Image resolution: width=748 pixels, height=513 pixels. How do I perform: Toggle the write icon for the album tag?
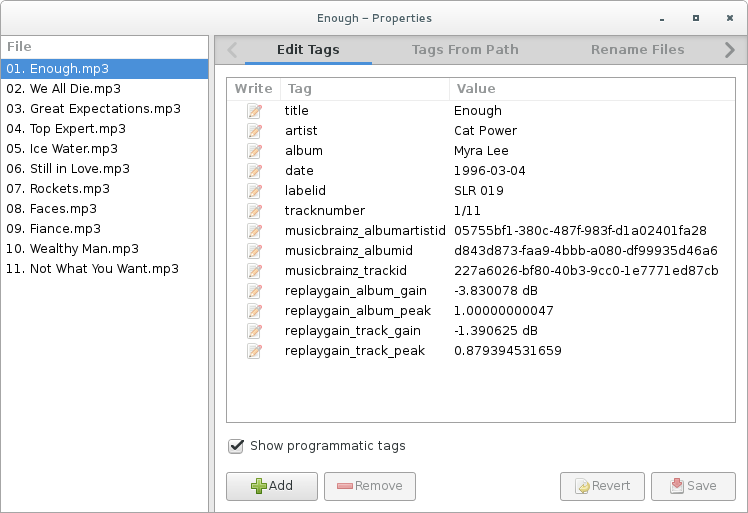pyautogui.click(x=254, y=151)
